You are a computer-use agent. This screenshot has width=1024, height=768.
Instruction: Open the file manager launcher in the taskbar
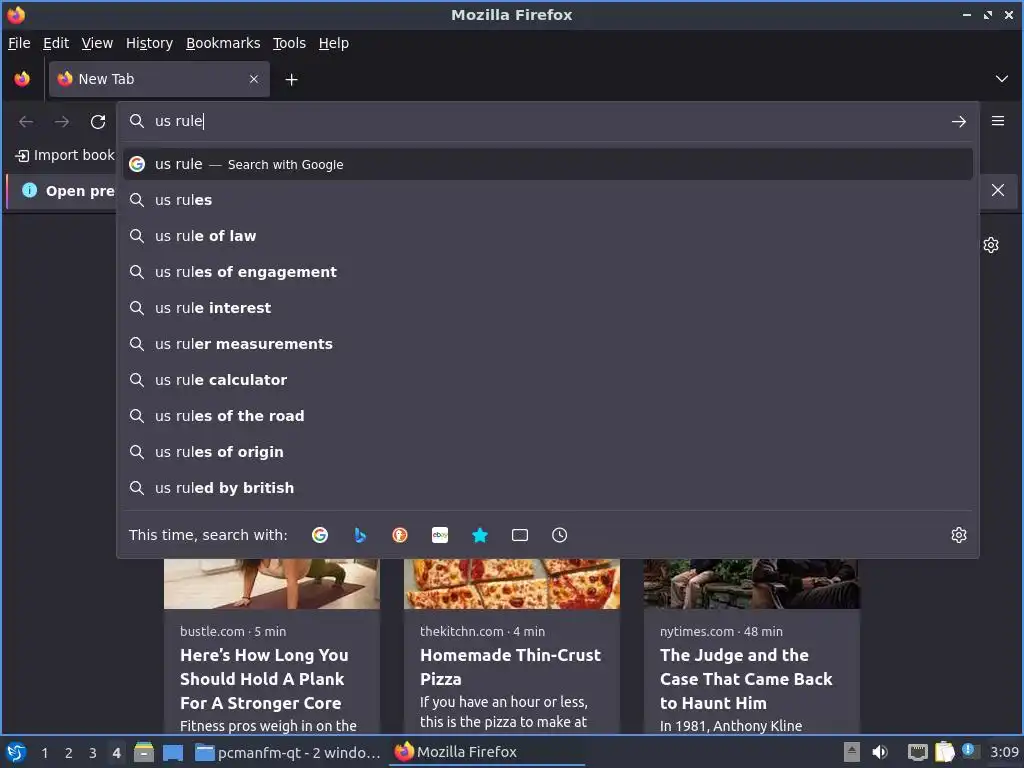(x=144, y=752)
